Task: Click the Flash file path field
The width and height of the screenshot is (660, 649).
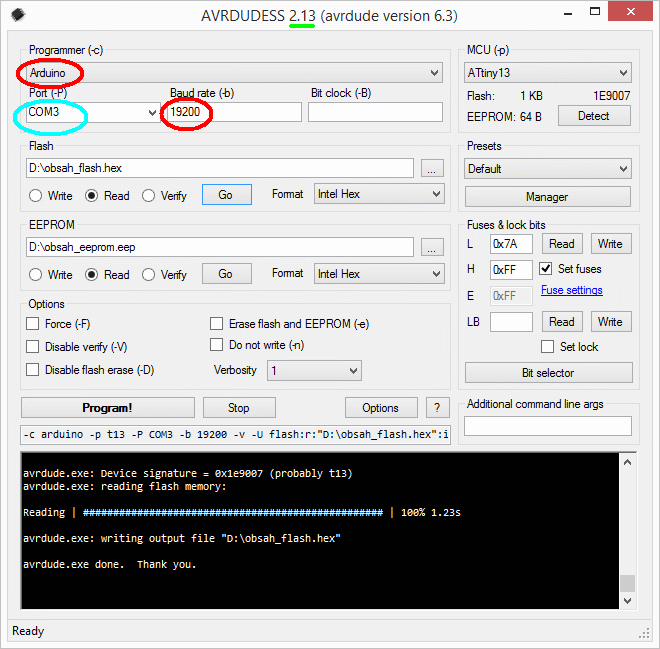Action: (x=220, y=168)
